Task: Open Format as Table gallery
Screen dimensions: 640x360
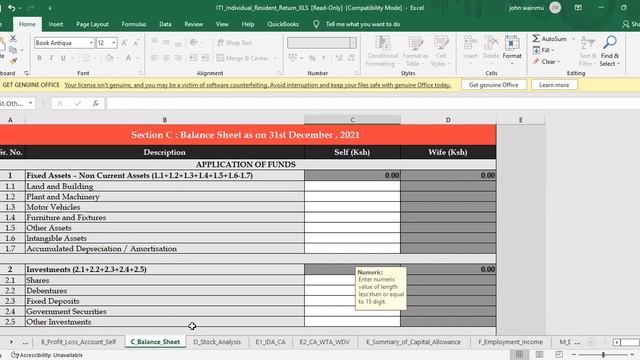Action: click(x=415, y=51)
